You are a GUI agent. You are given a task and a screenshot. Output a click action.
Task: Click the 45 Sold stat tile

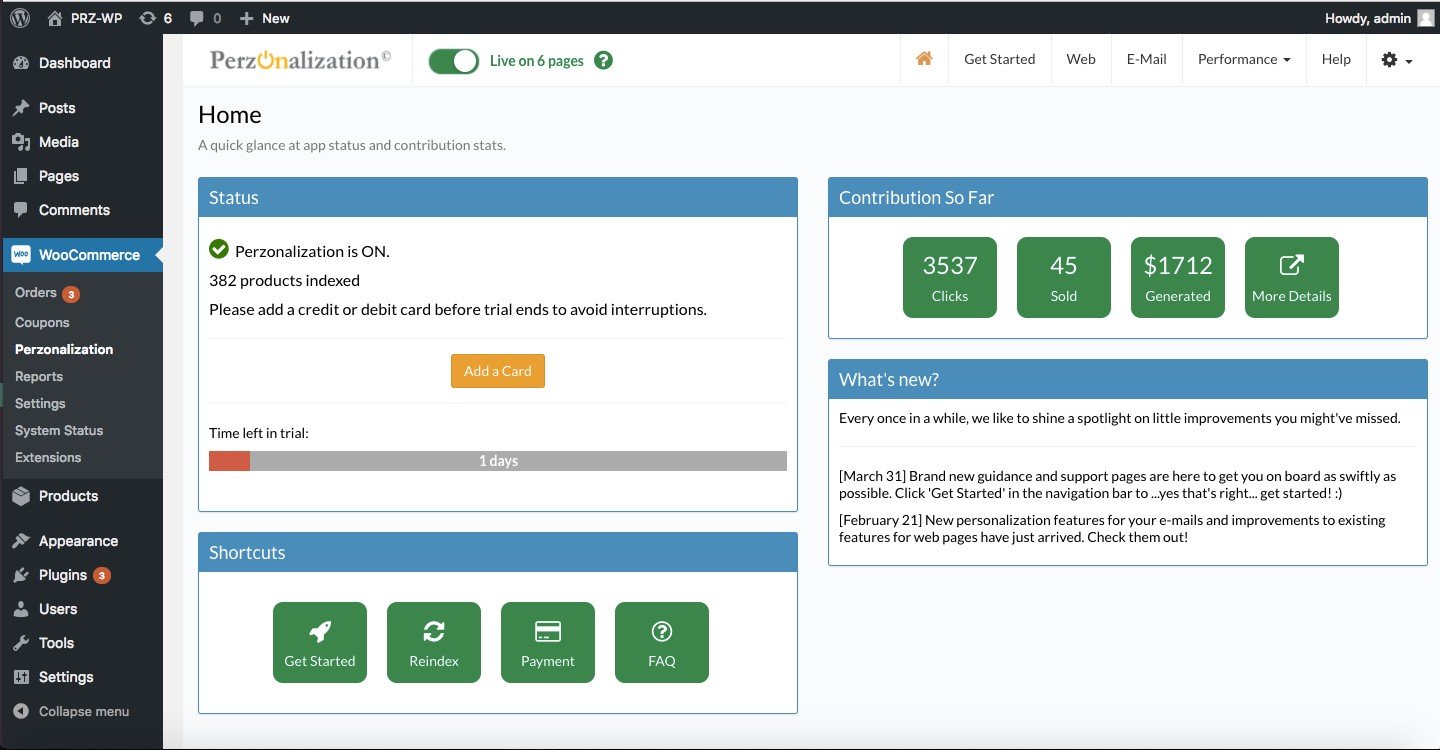click(x=1064, y=277)
